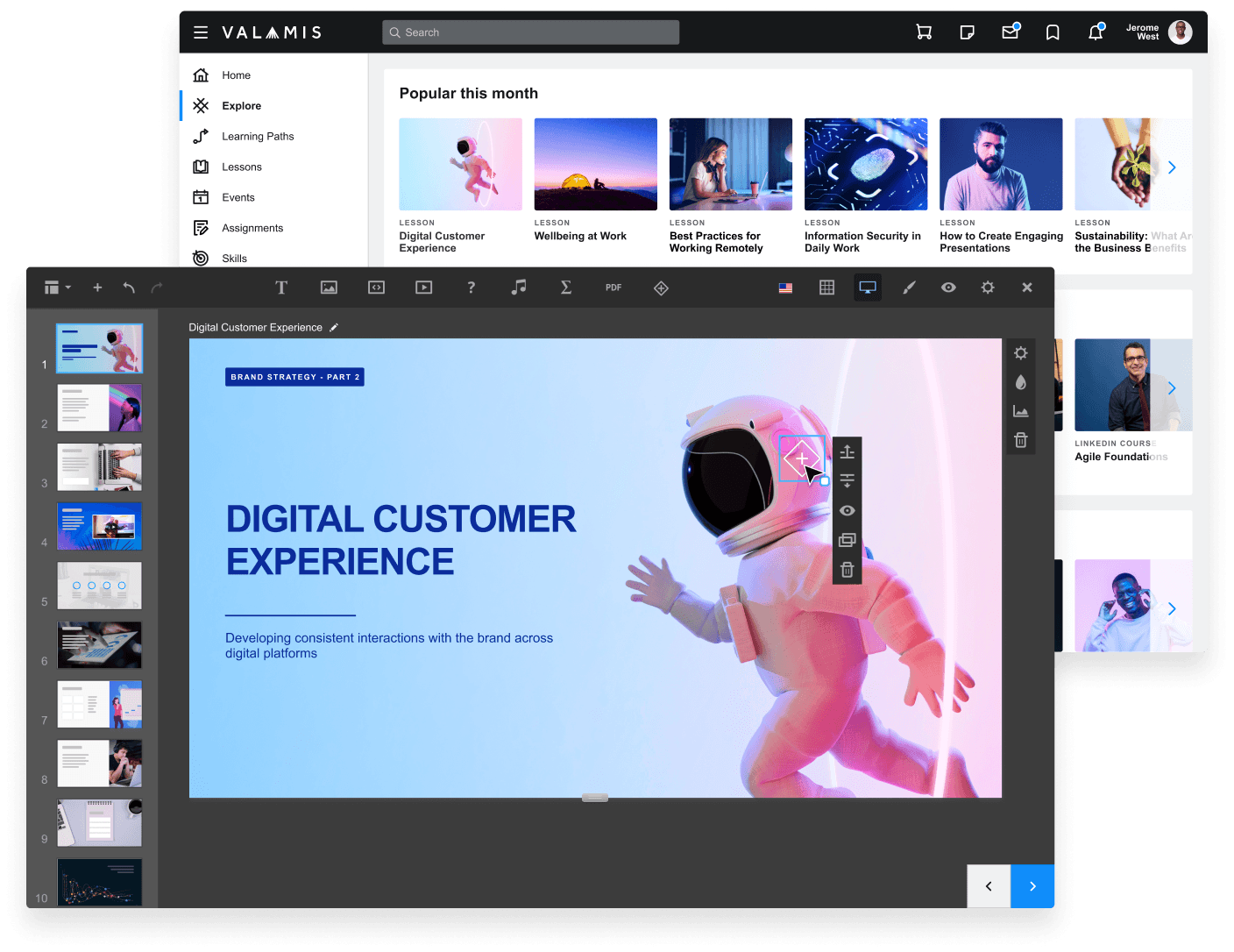Duplicate the hotspot element
1234x952 pixels.
coord(847,540)
